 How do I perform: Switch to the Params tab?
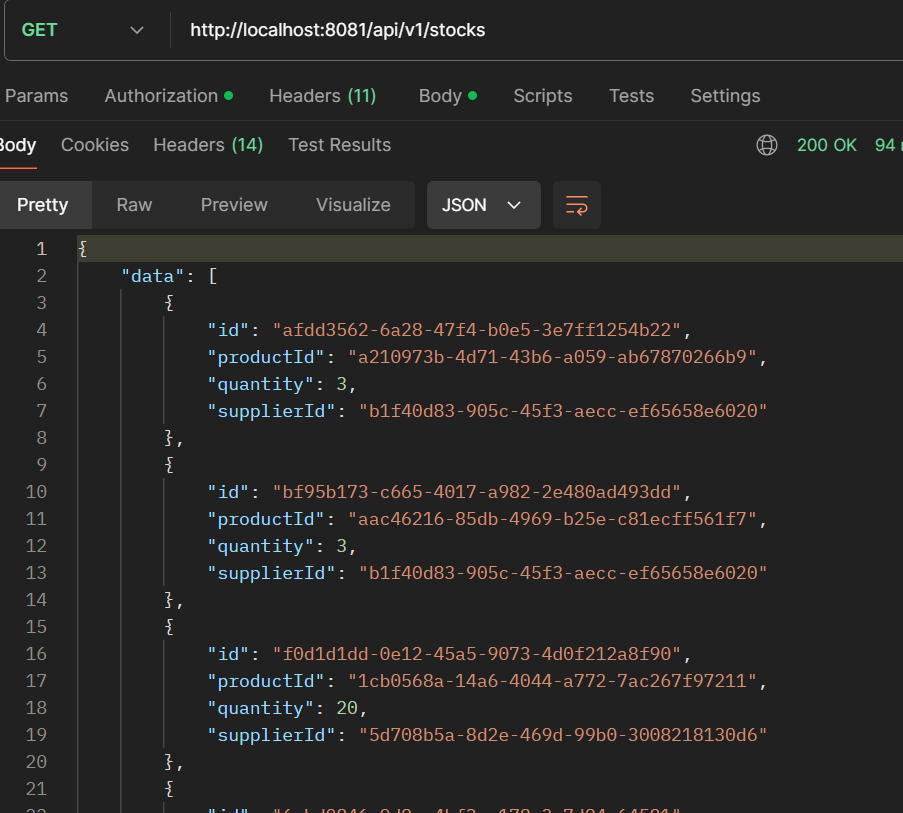[36, 96]
